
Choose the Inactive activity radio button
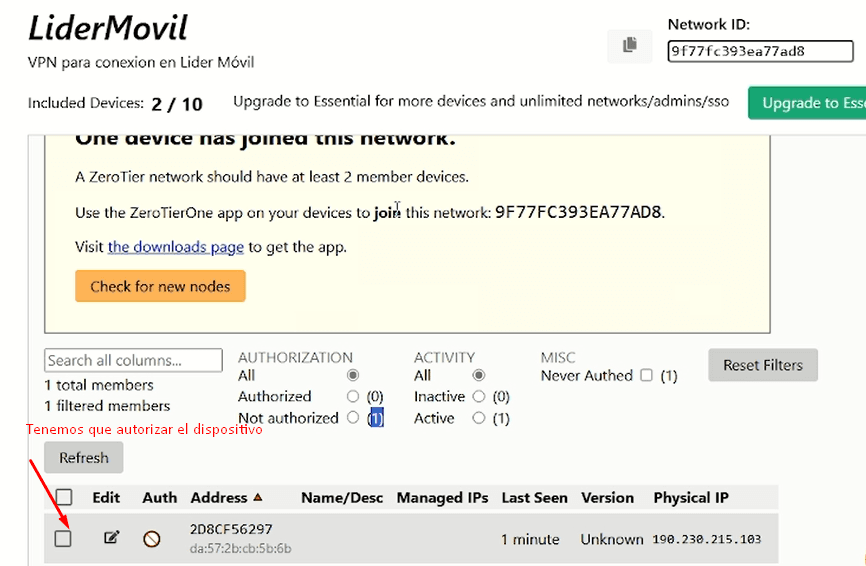point(479,397)
